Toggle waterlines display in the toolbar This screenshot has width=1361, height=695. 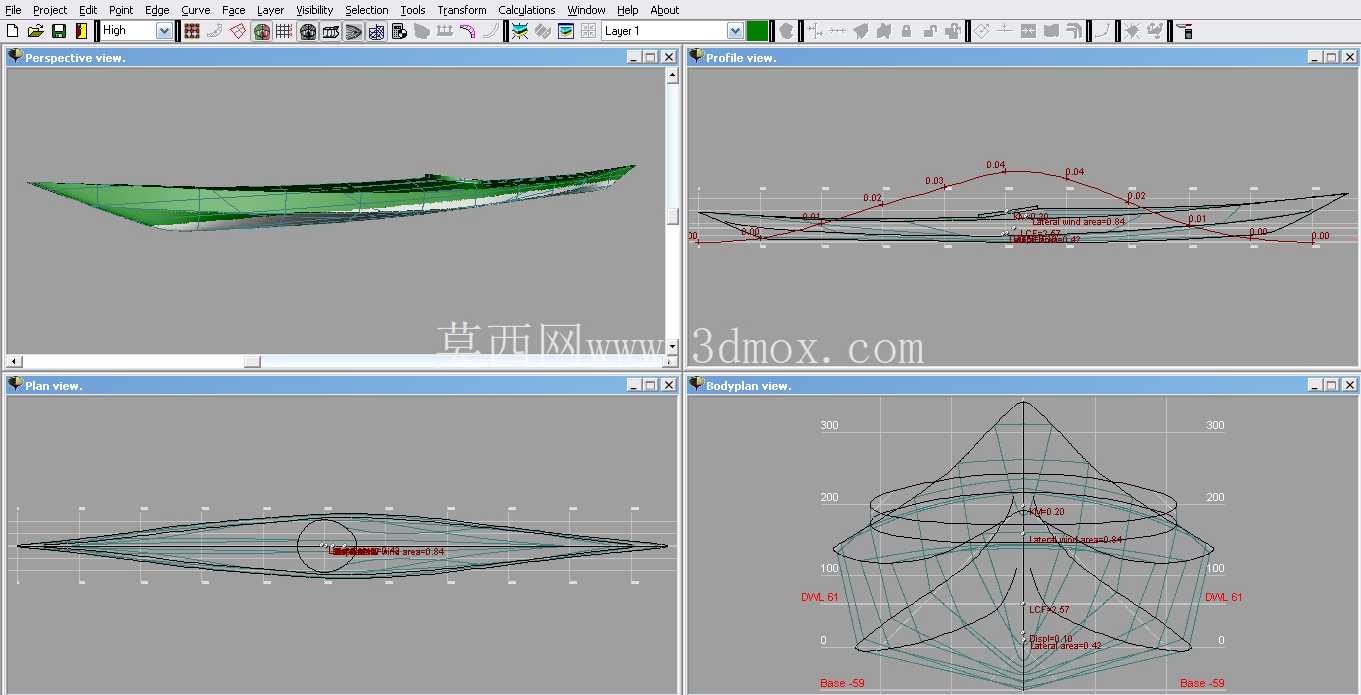pyautogui.click(x=354, y=31)
